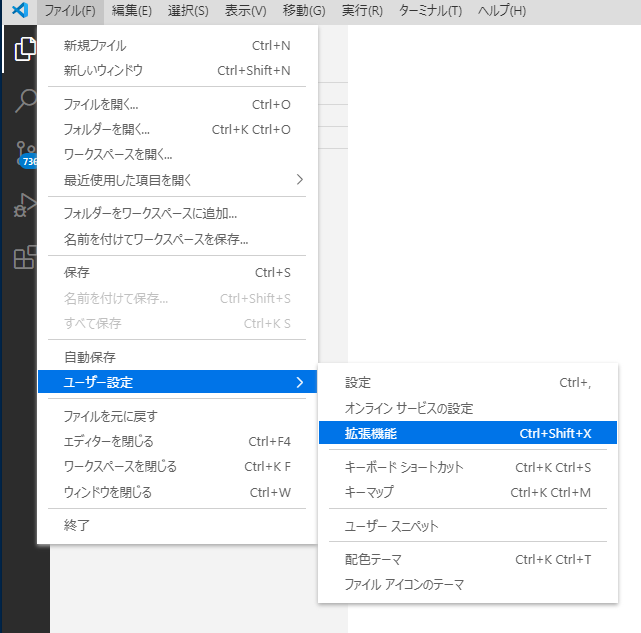The image size is (641, 633).
Task: Open the 編集(E) menu
Action: pos(132,11)
